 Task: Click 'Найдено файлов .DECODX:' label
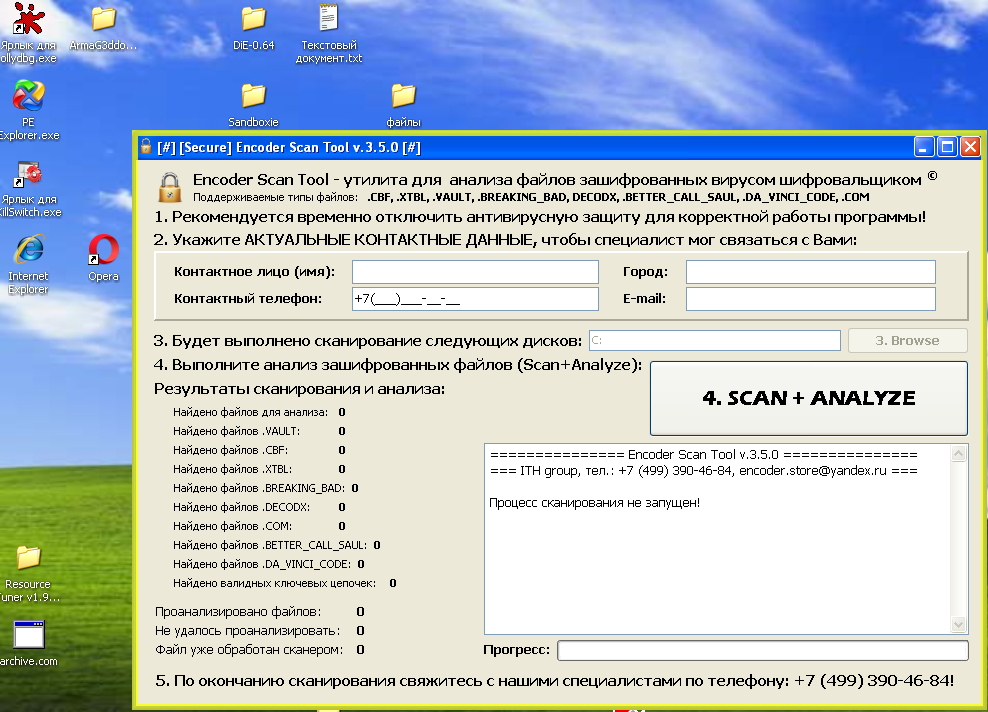point(241,507)
